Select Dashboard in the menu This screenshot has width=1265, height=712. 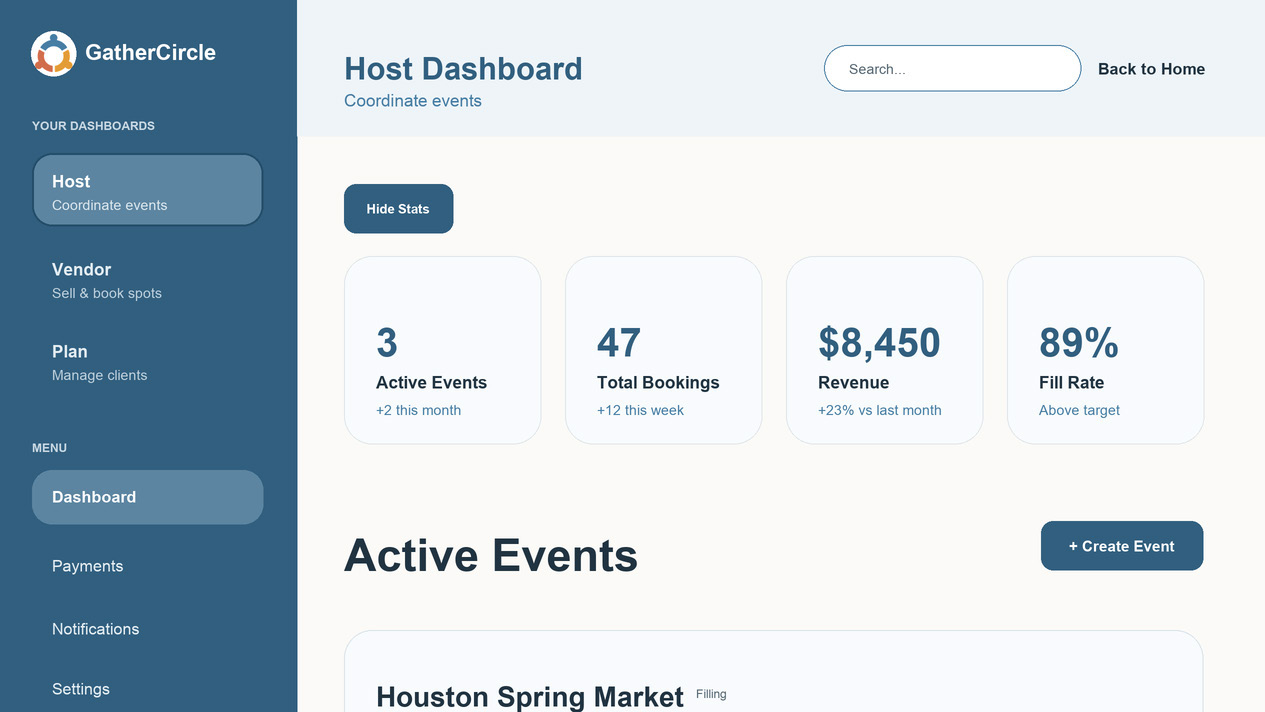[x=148, y=497]
